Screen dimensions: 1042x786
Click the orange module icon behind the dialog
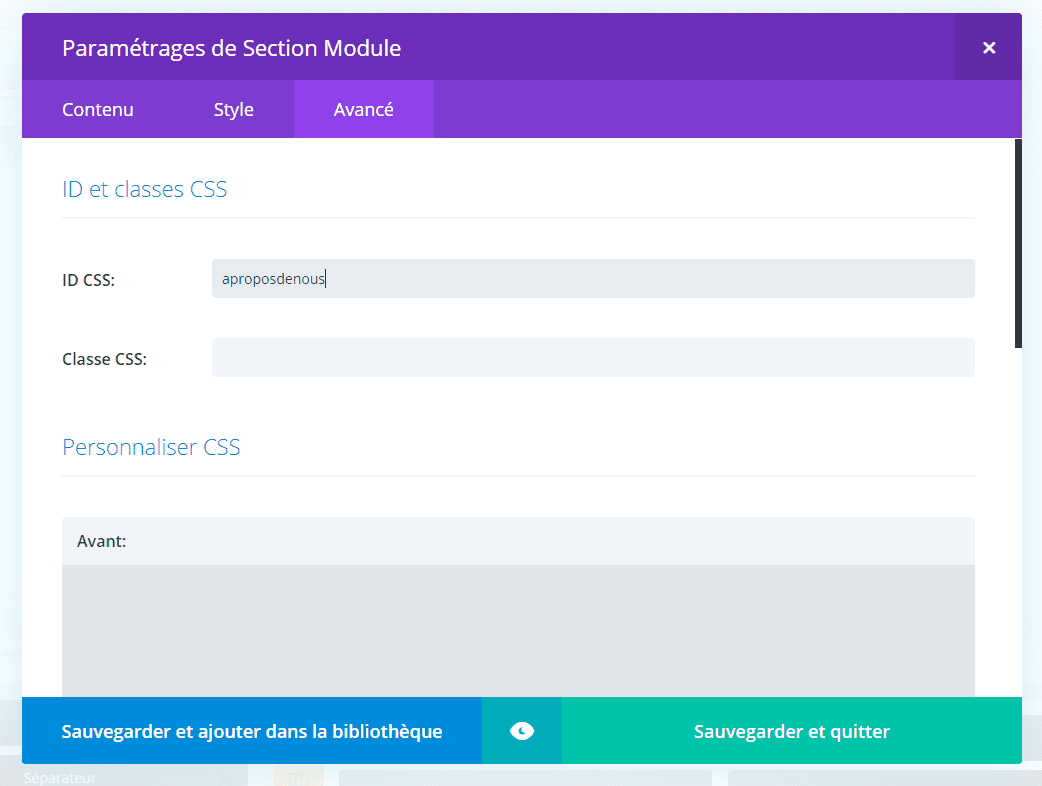tap(299, 776)
